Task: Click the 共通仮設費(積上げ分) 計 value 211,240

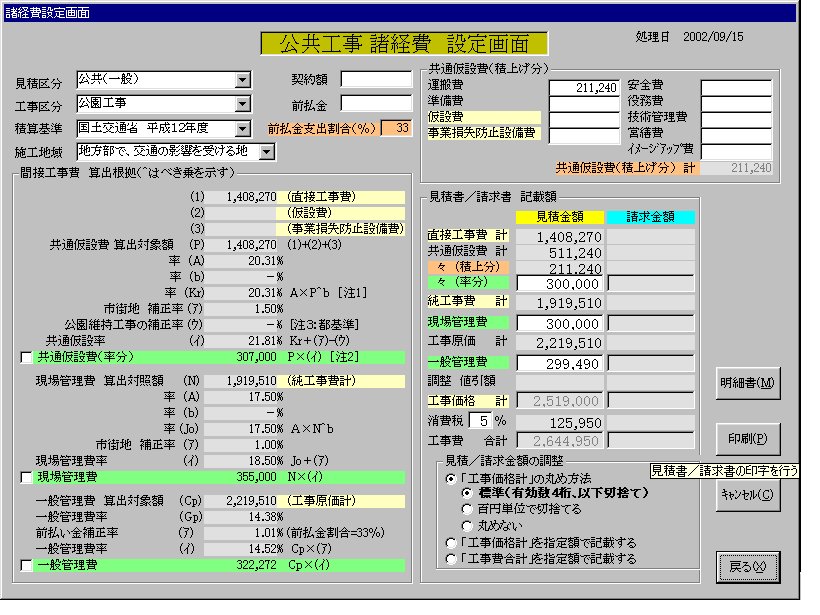Action: 736,168
